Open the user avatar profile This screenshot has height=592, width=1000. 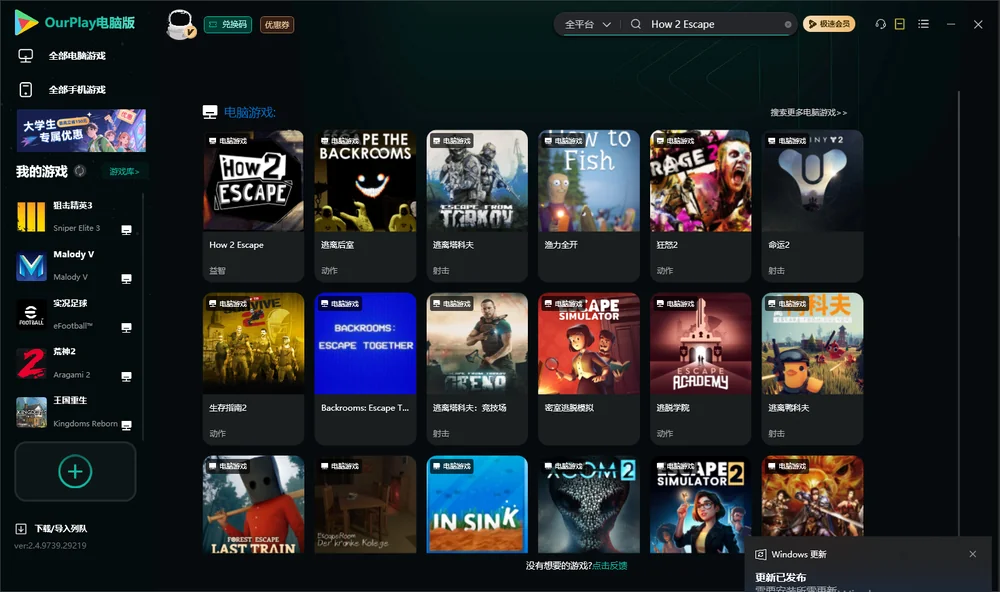tap(180, 24)
